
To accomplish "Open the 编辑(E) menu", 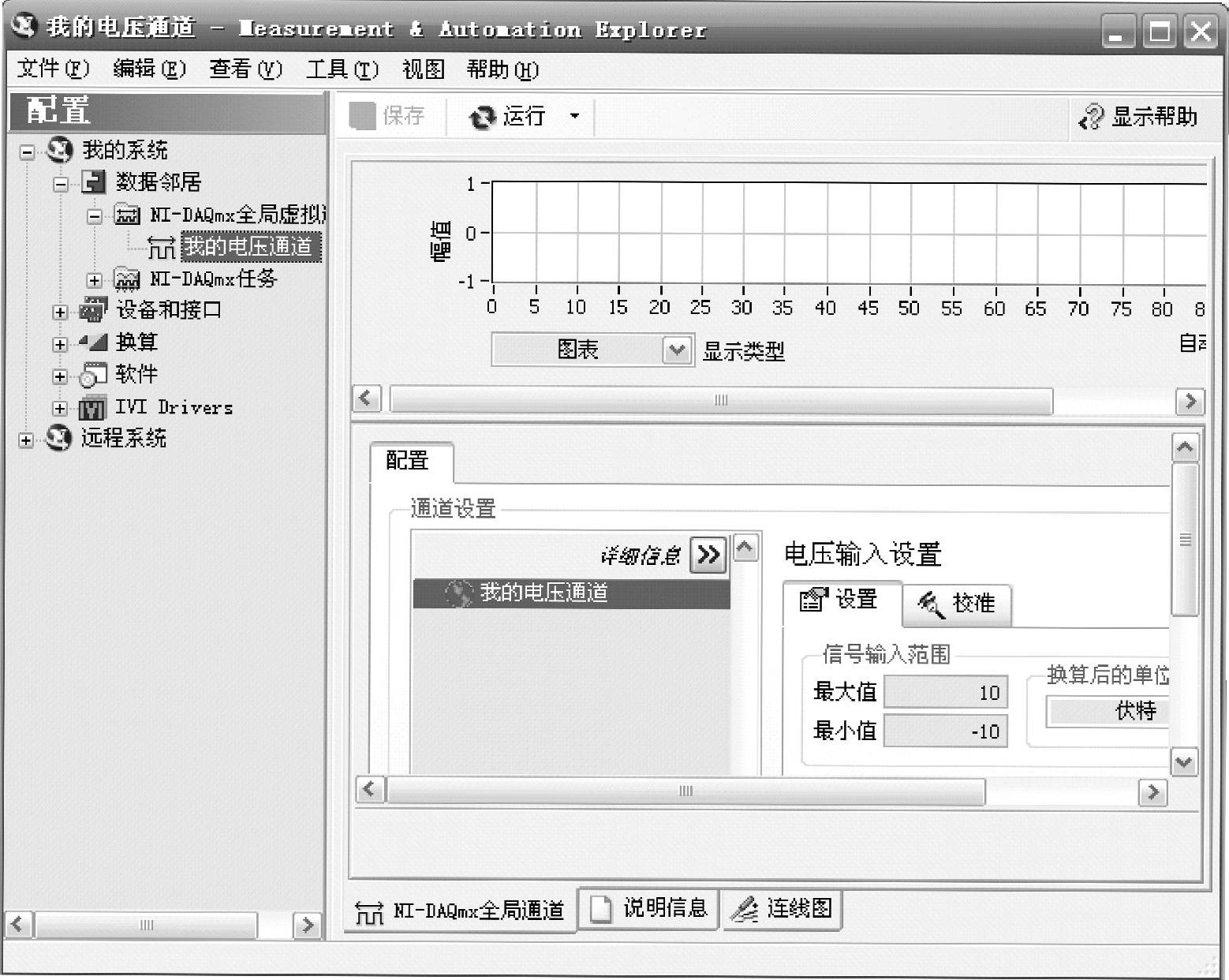I will [x=150, y=69].
